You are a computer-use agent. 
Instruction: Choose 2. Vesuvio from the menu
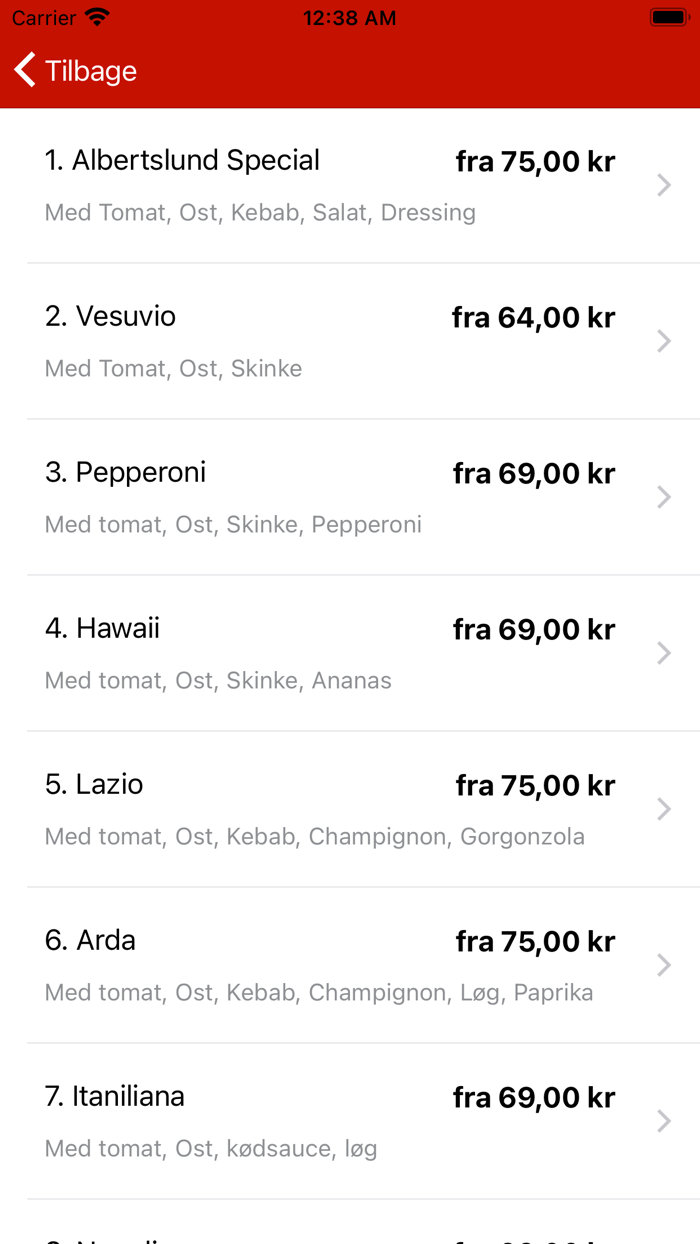click(x=110, y=316)
